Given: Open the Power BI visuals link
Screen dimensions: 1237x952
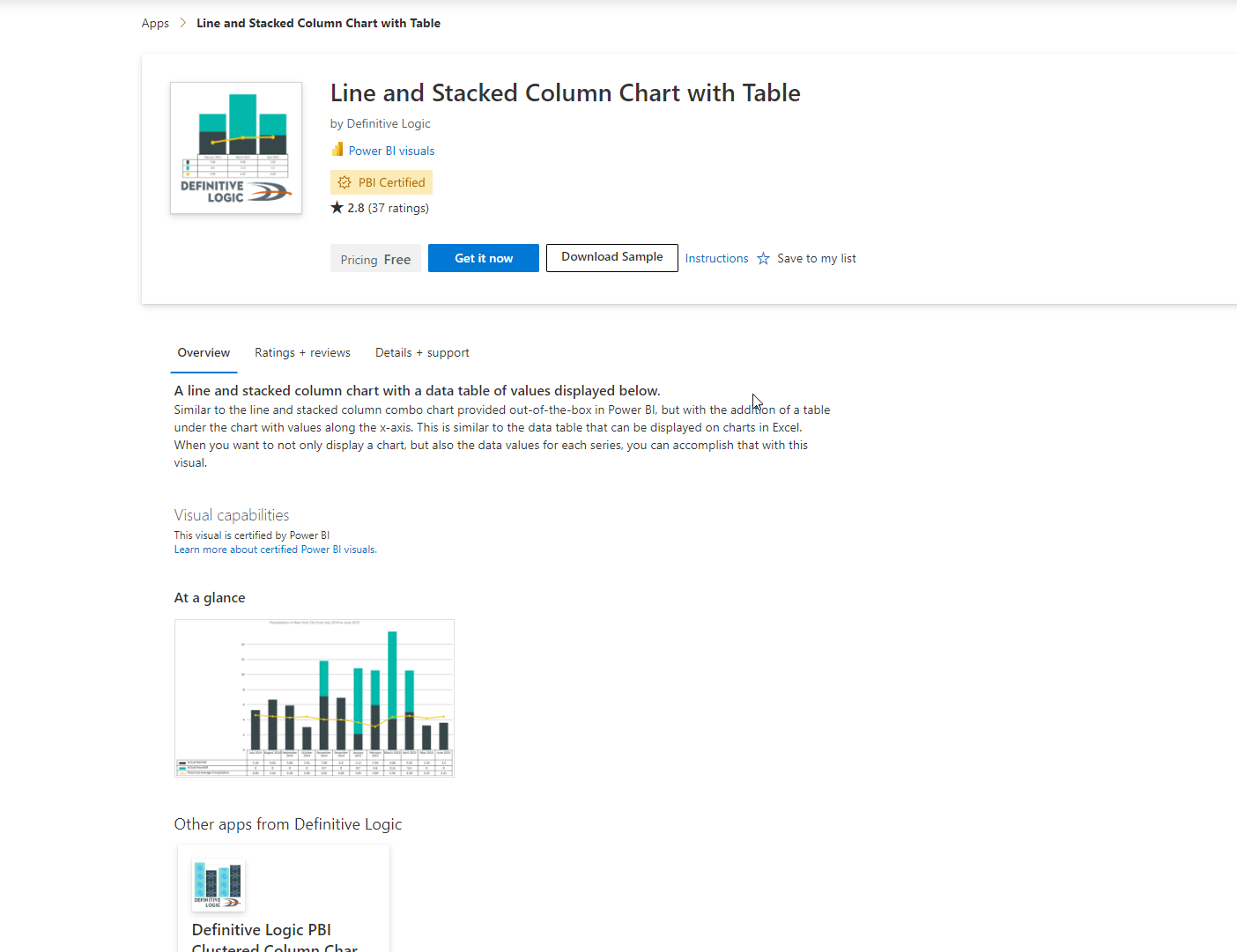Looking at the screenshot, I should point(391,151).
